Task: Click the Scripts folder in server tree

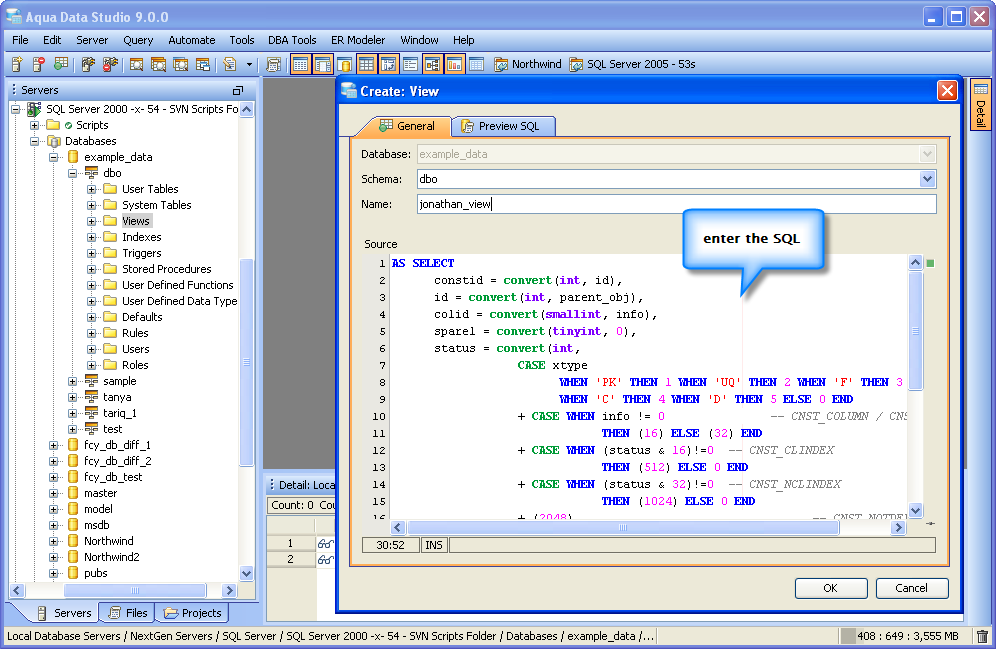Action: tap(92, 125)
